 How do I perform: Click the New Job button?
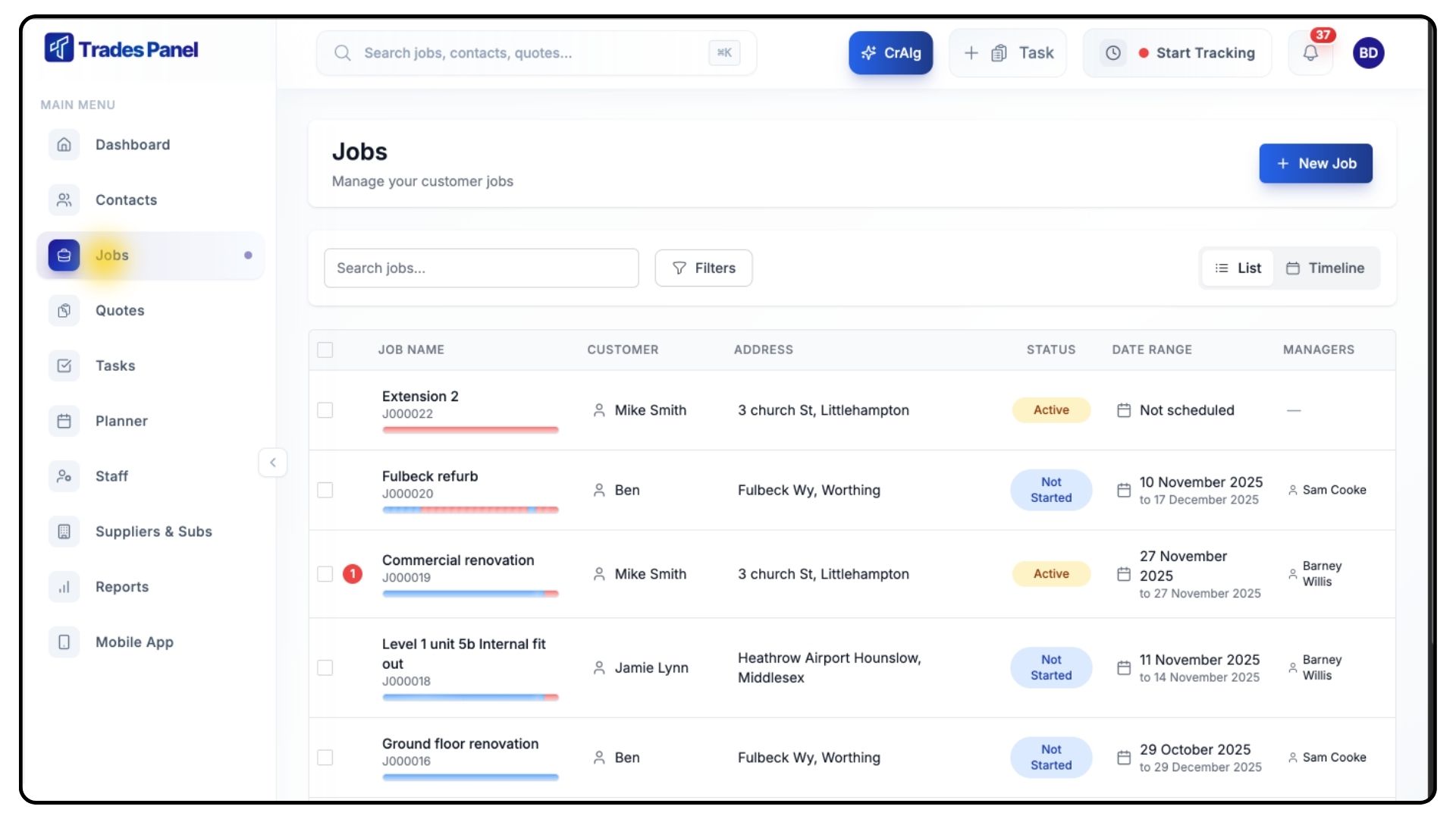[x=1316, y=164]
